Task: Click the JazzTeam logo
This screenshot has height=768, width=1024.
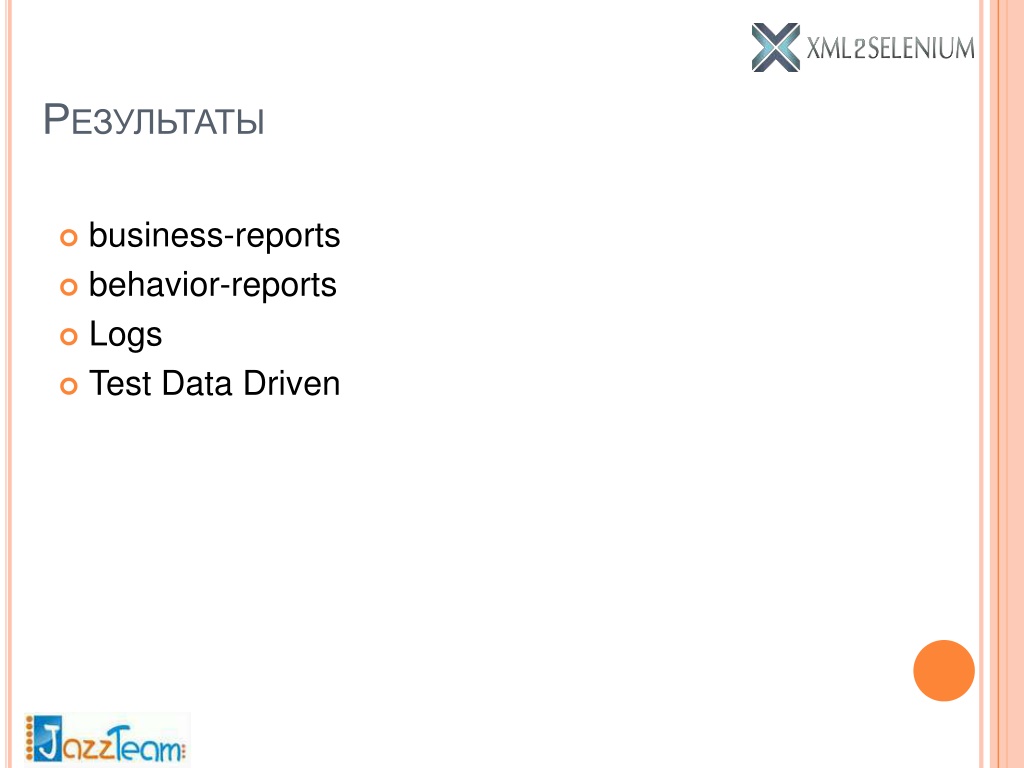Action: click(x=106, y=739)
